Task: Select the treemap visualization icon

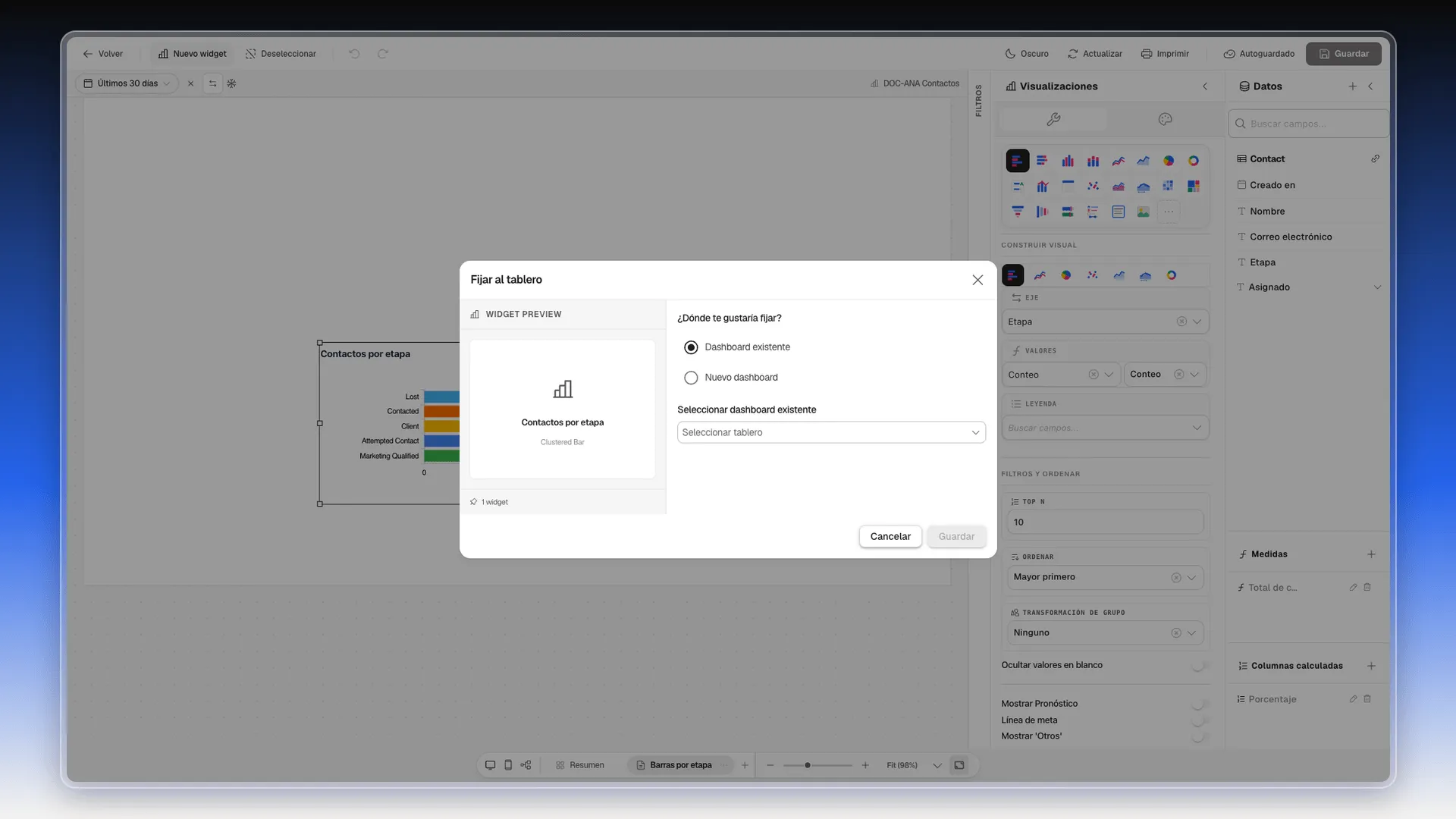Action: click(x=1194, y=187)
